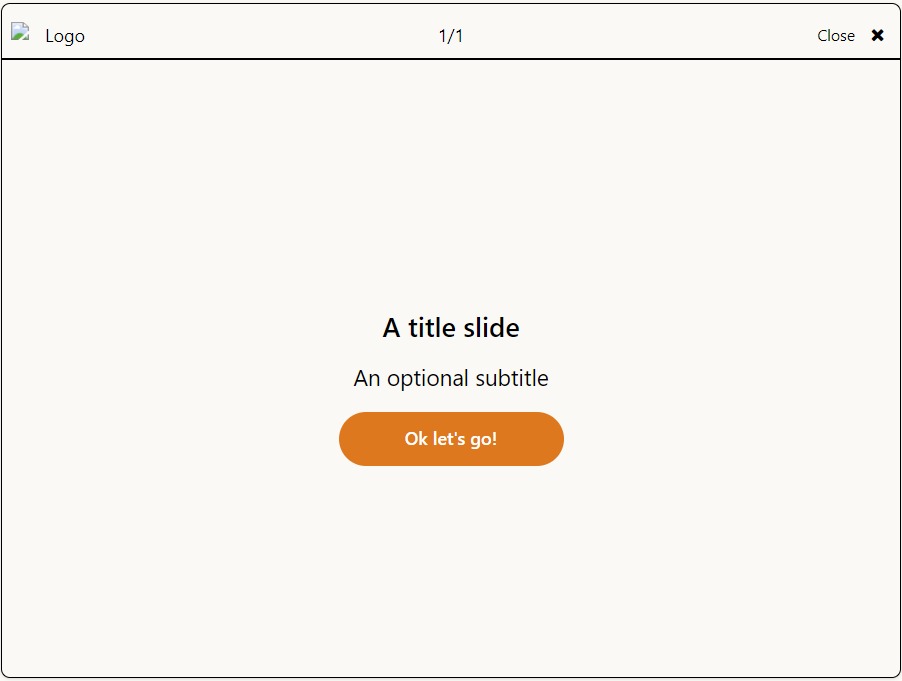Image resolution: width=902 pixels, height=681 pixels.
Task: Click the "A title slide" heading
Action: tap(451, 328)
